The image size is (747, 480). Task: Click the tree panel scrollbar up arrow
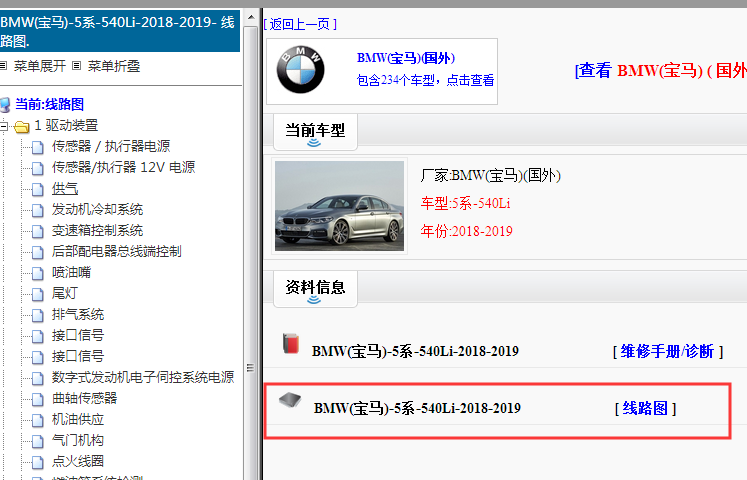[251, 18]
